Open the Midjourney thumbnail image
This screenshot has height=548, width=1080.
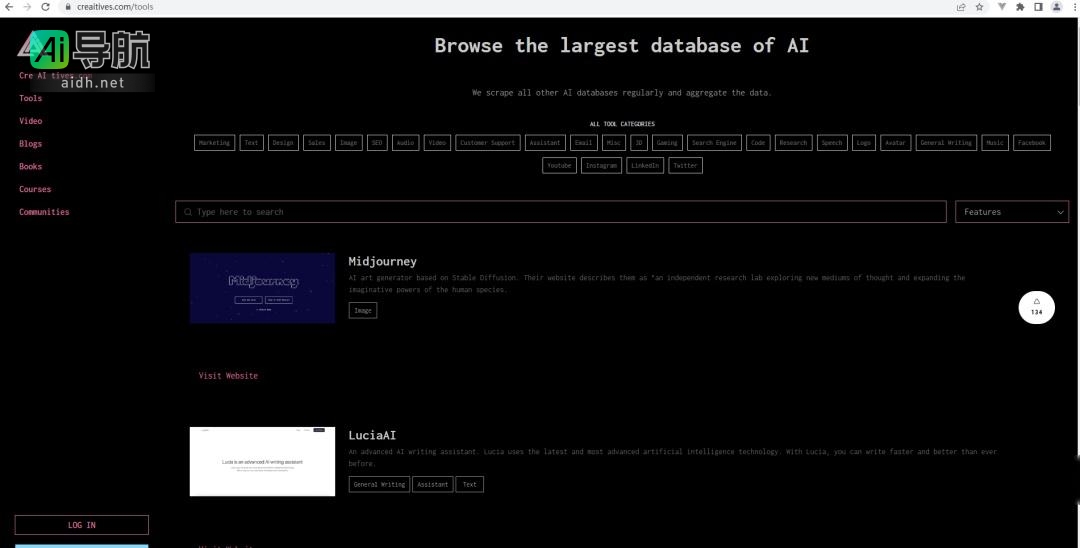262,288
